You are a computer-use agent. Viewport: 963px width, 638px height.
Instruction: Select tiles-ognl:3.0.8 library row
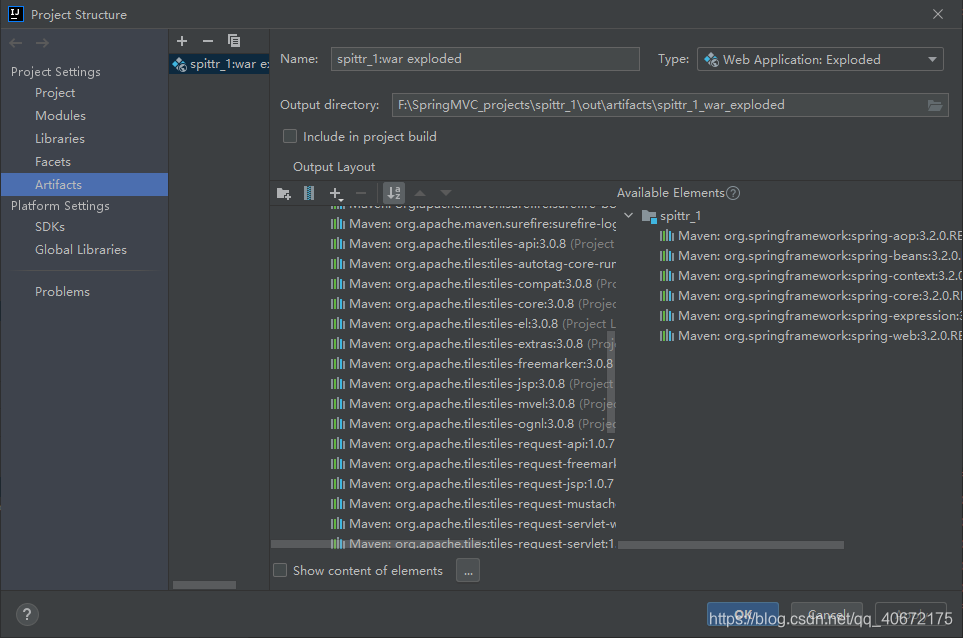point(473,424)
